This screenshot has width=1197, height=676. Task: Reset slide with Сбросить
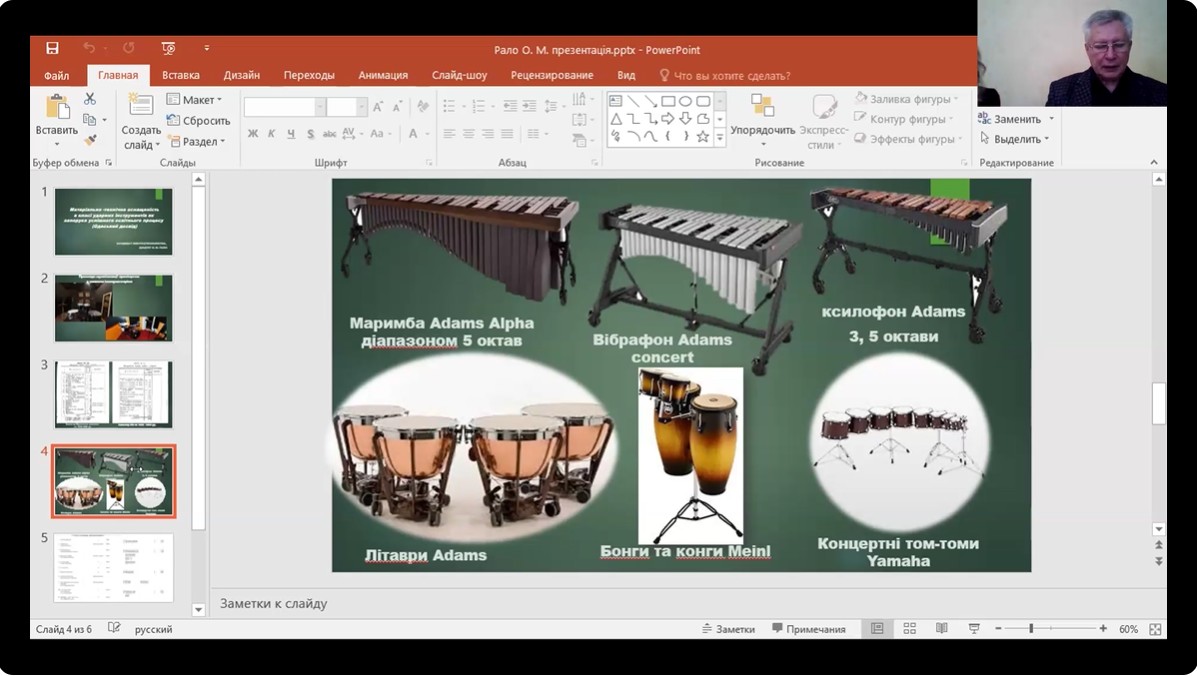pos(198,121)
